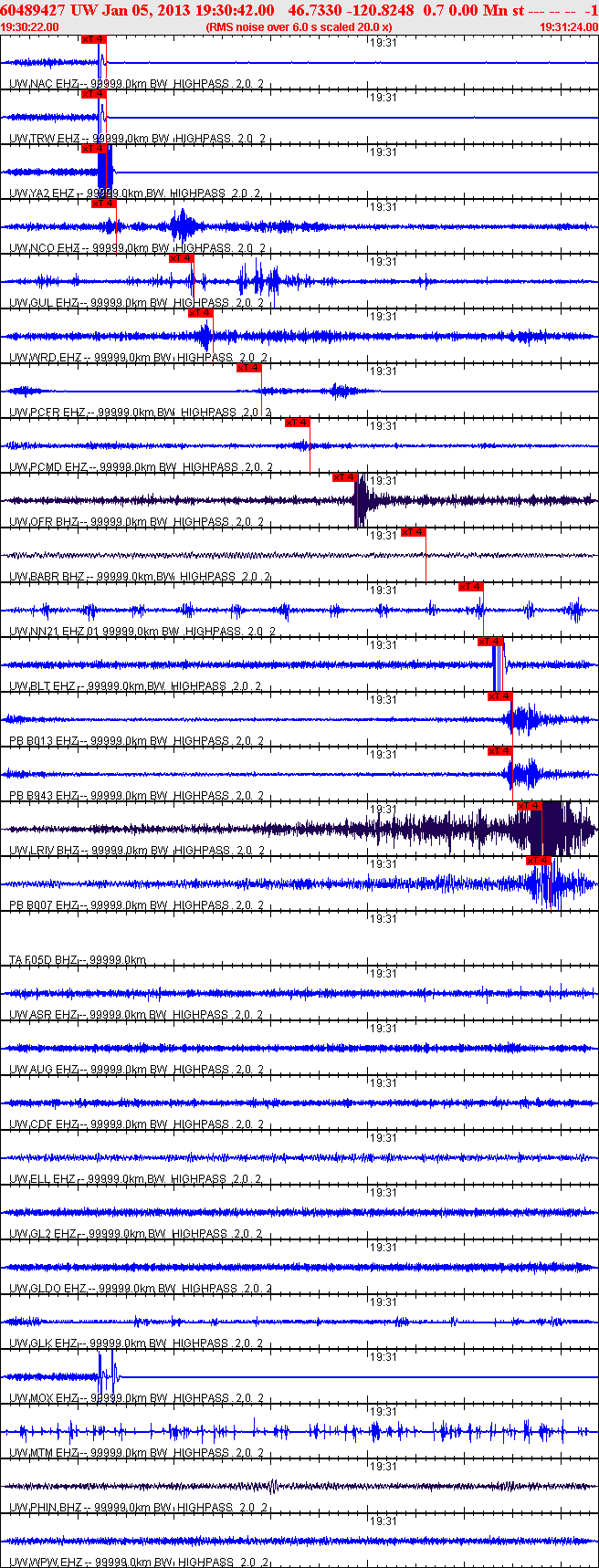Click the red arrival pick on the PB.B943 trace
This screenshot has height=1568, width=599.
tap(500, 751)
